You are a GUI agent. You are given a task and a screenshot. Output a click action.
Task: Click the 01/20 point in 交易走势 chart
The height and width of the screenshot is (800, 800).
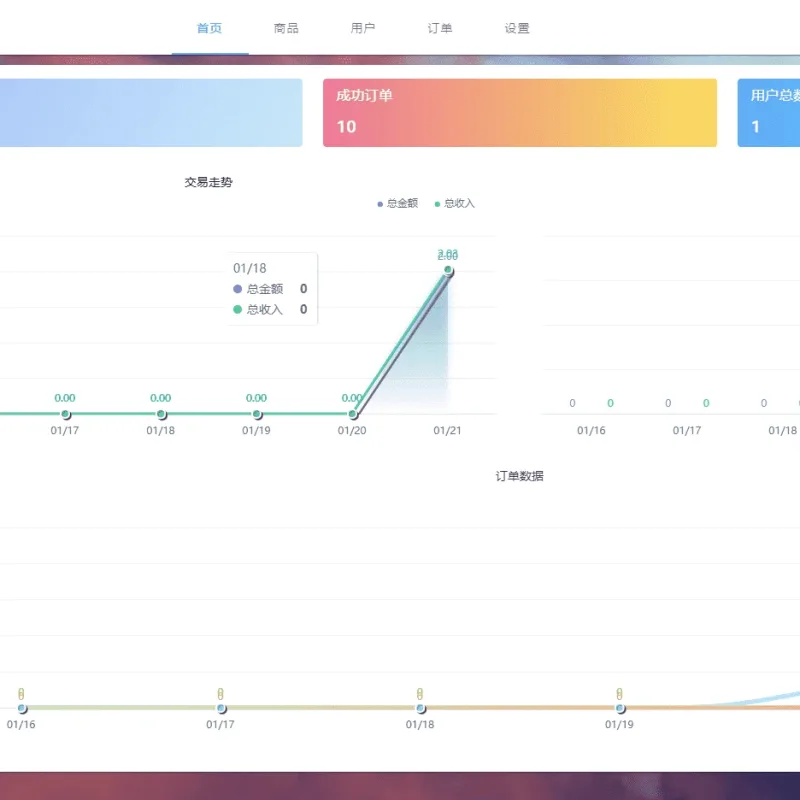coord(353,414)
